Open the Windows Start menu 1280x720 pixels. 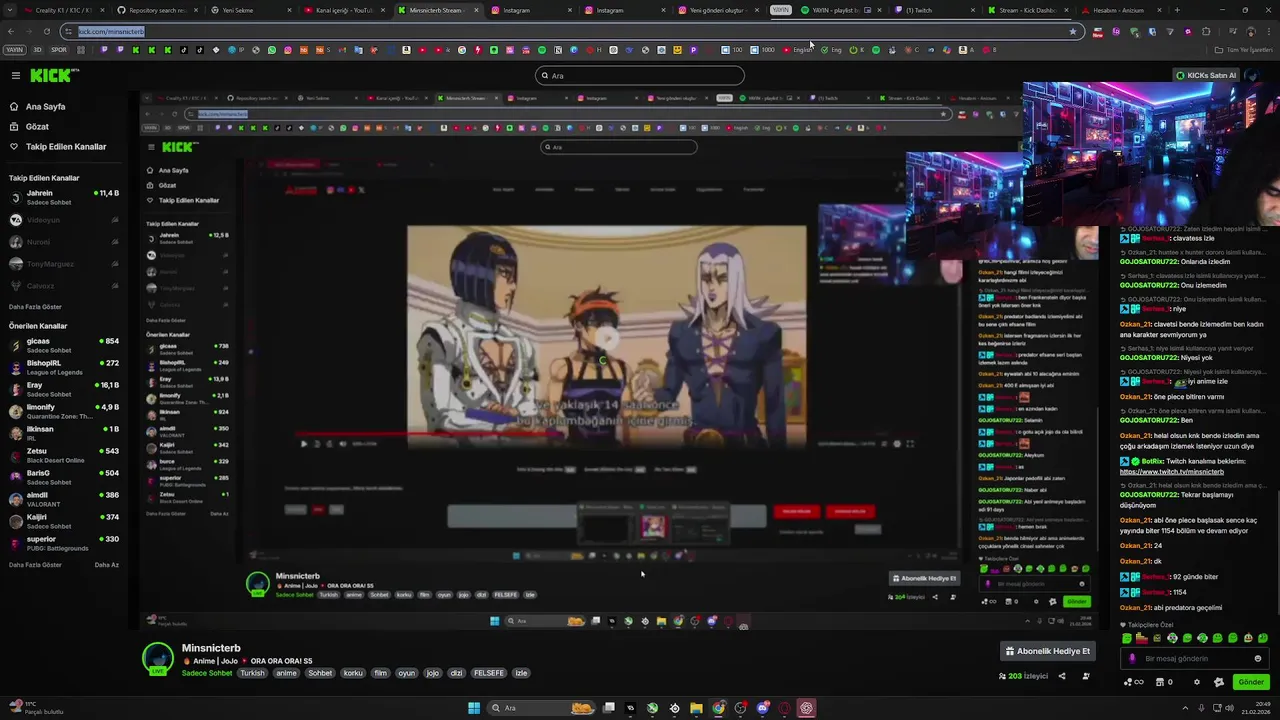tap(474, 708)
